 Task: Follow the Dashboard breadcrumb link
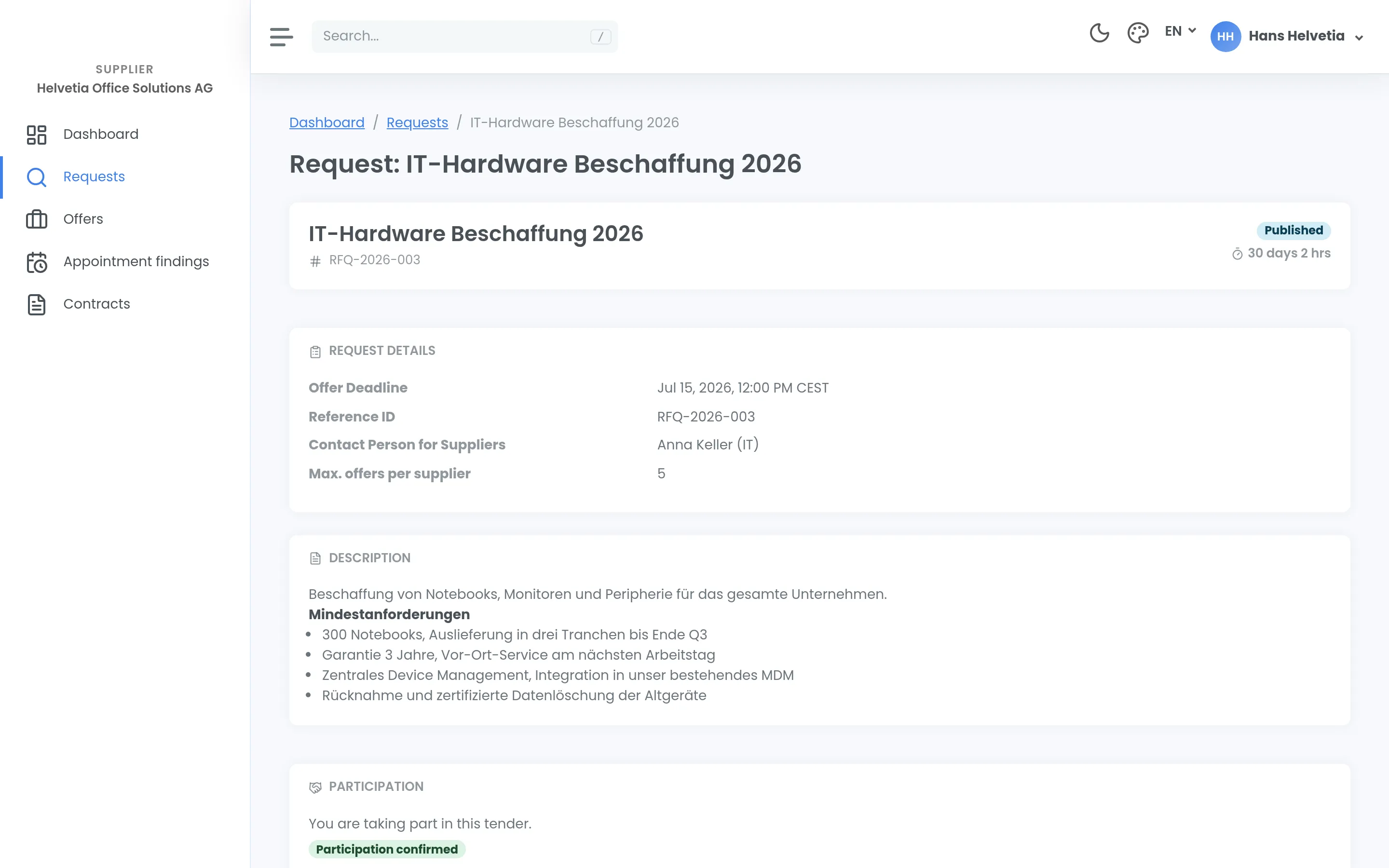coord(327,123)
